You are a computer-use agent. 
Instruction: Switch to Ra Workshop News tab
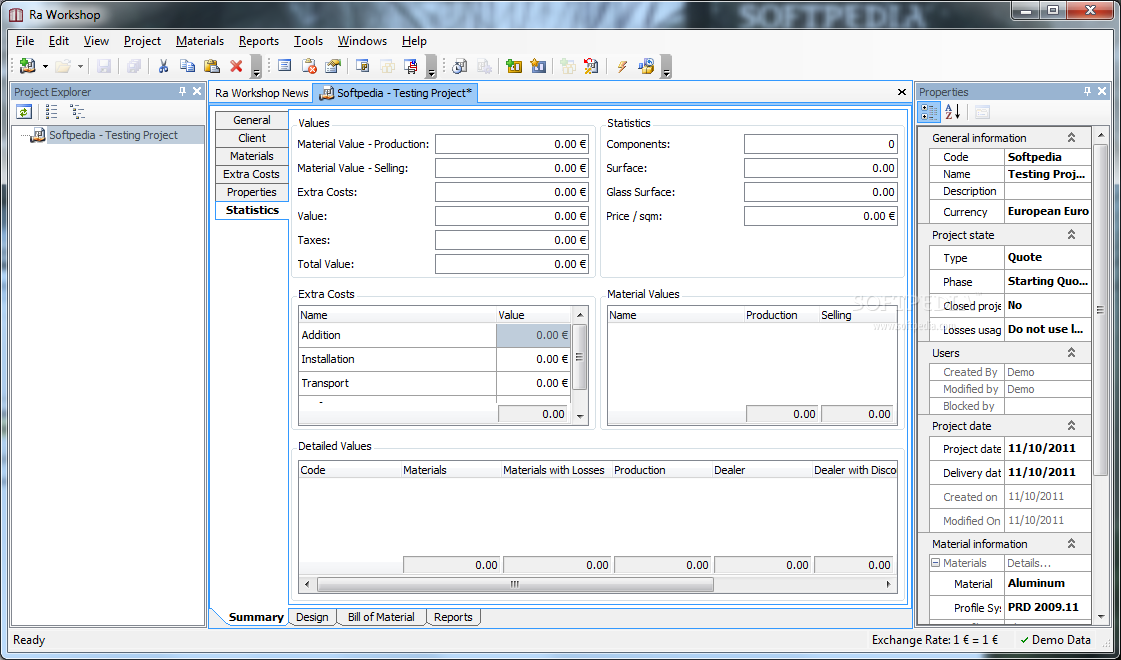262,93
